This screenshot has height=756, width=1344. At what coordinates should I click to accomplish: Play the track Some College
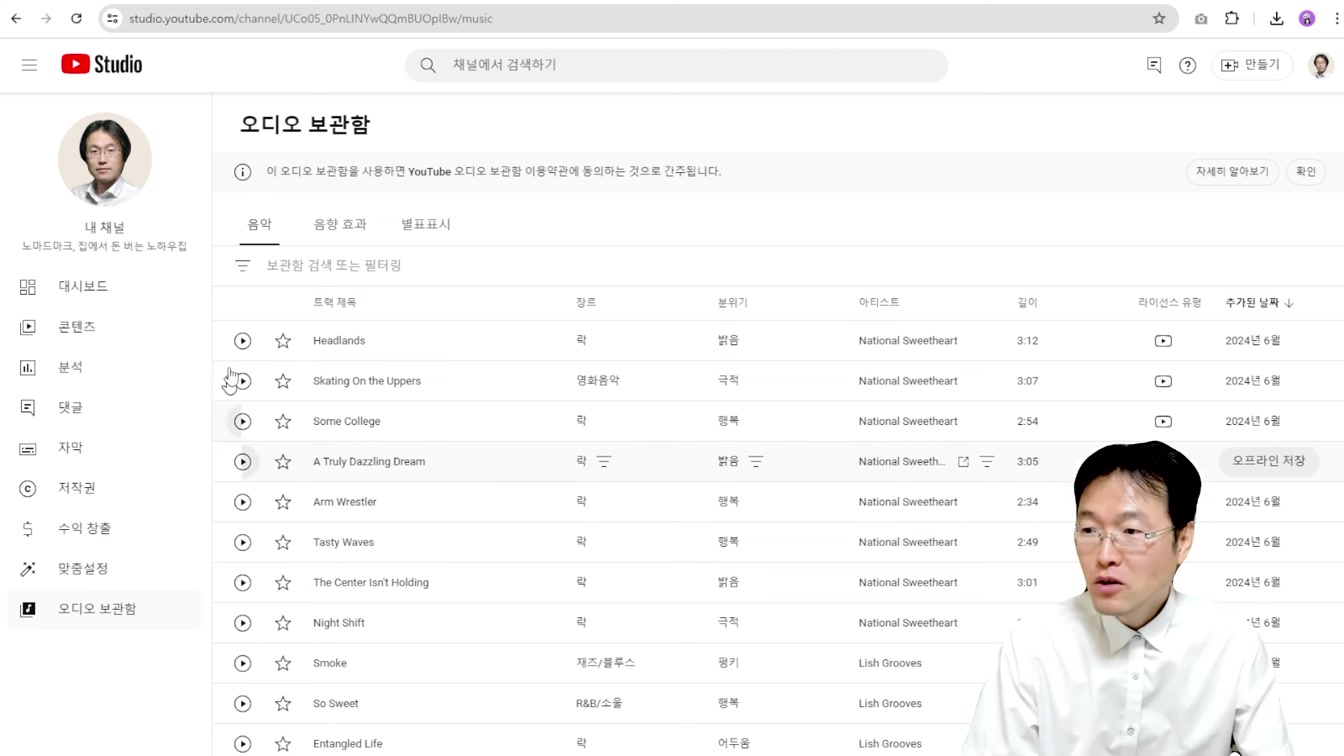point(242,422)
